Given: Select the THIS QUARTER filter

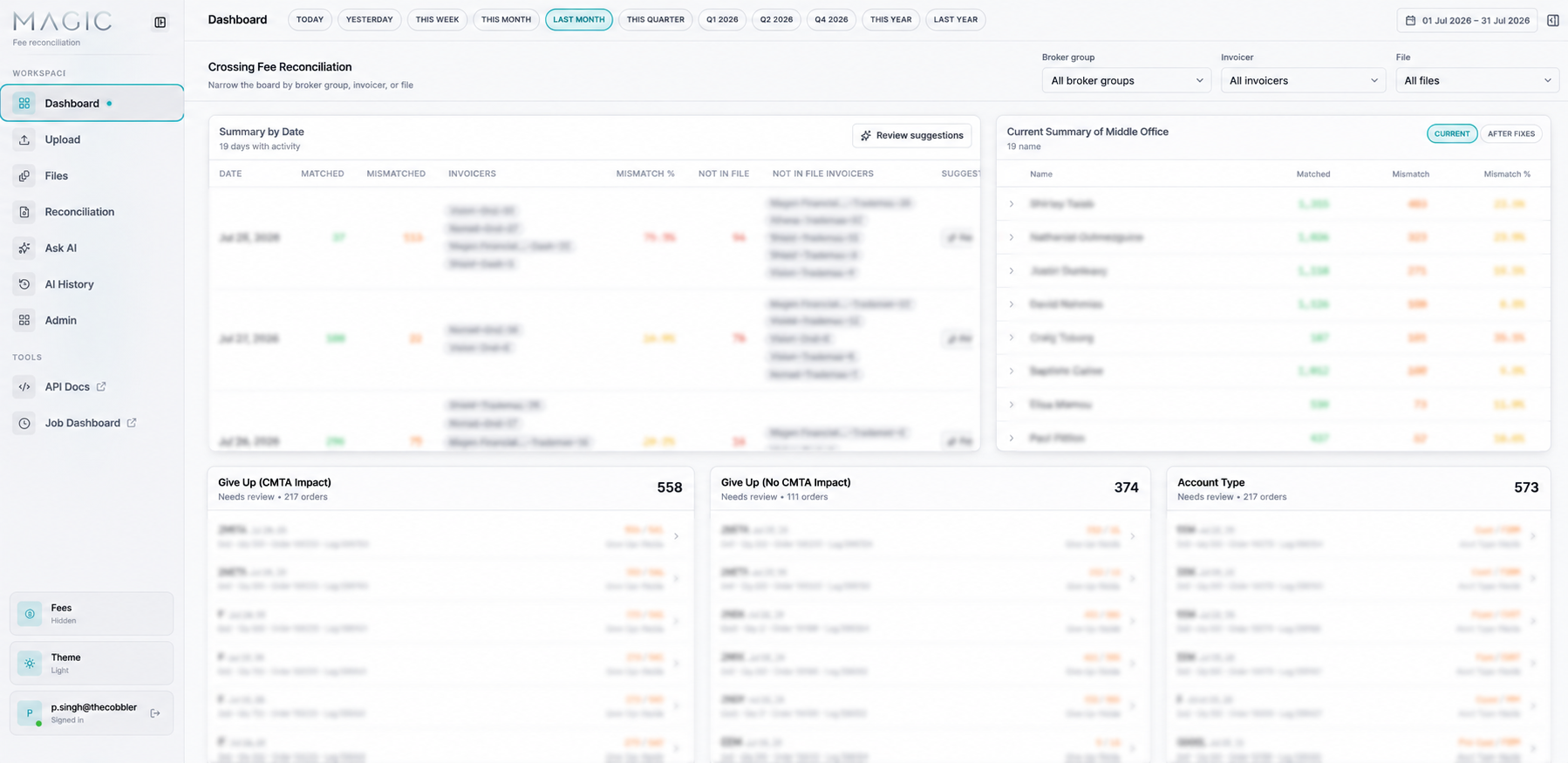Looking at the screenshot, I should 656,19.
